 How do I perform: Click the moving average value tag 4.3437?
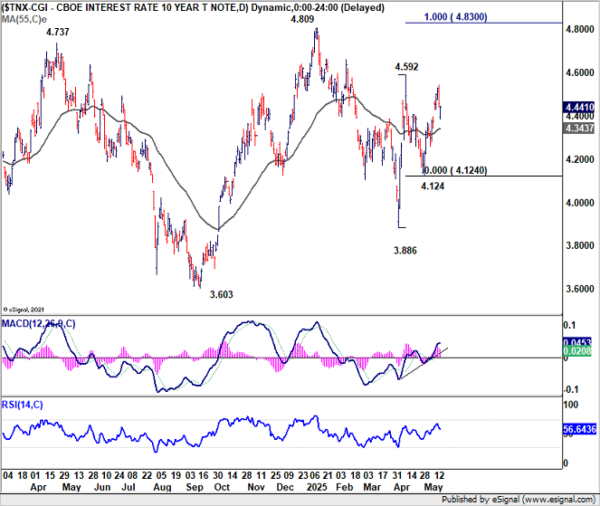[579, 128]
